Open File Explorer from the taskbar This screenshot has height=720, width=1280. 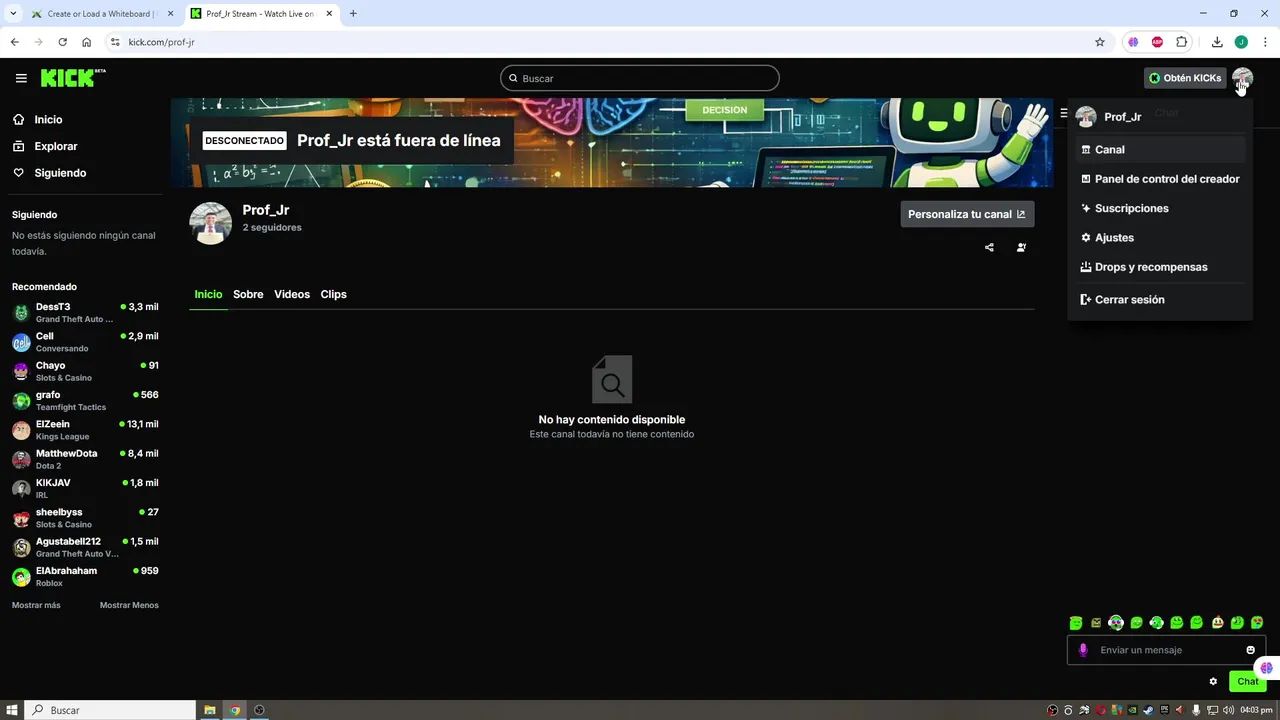(x=210, y=710)
